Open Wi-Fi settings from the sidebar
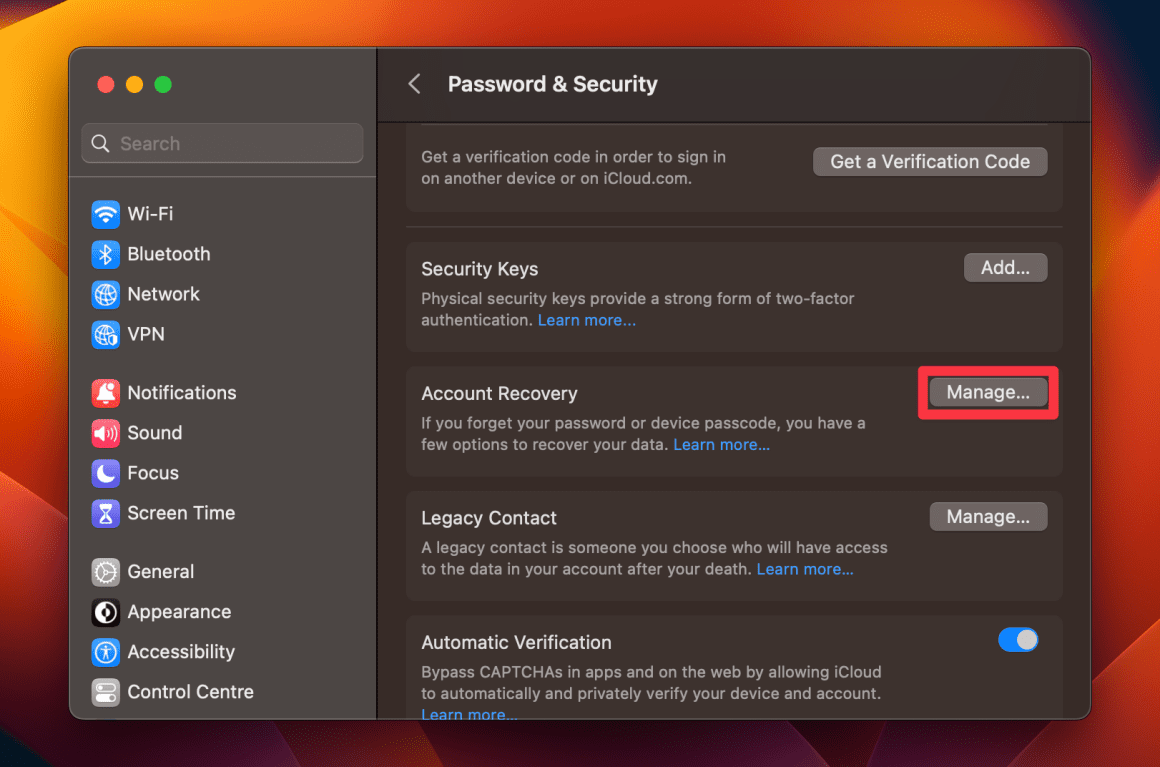The height and width of the screenshot is (767, 1160). 150,213
